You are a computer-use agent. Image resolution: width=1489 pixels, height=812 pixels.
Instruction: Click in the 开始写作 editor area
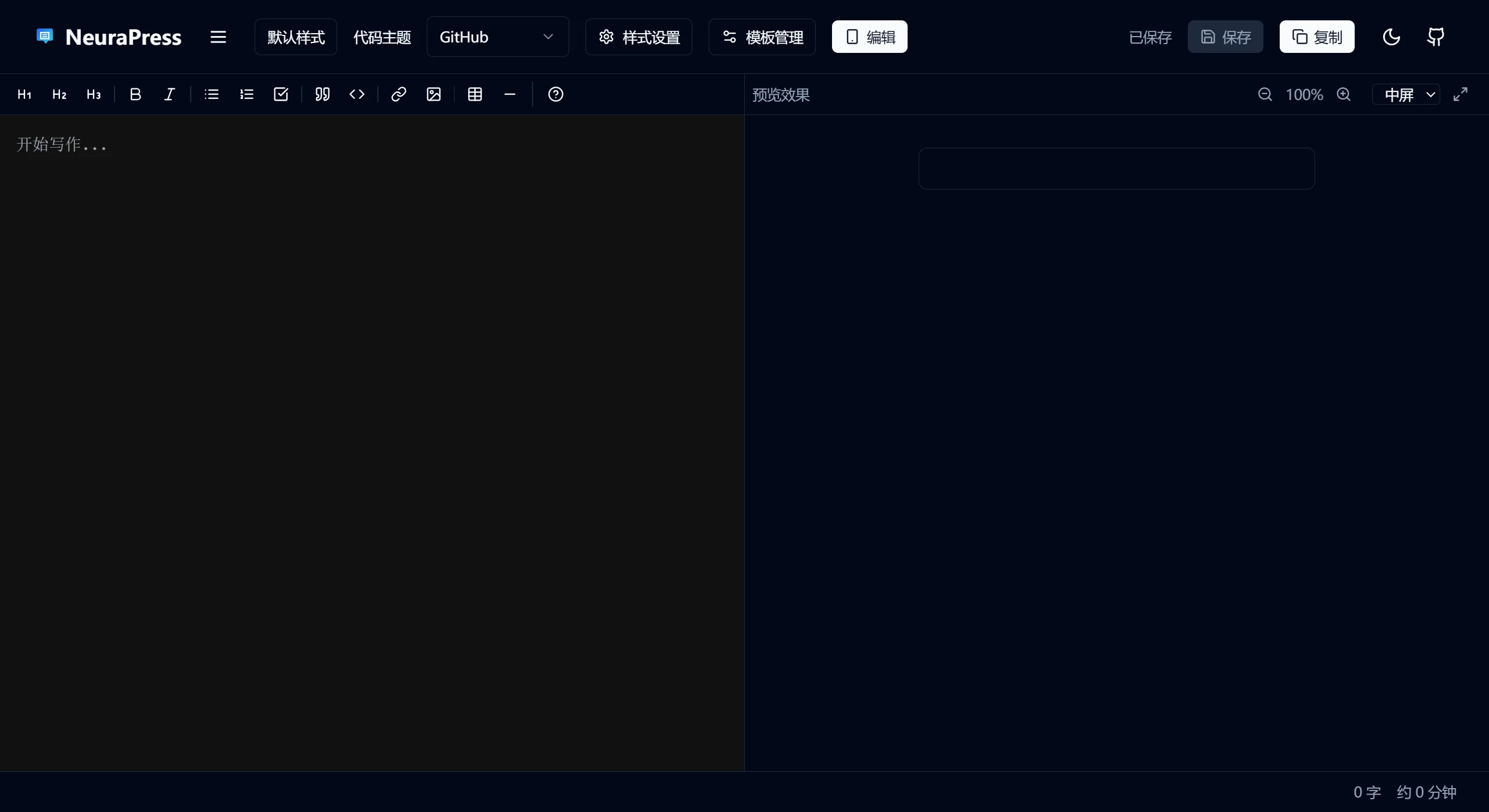(x=372, y=407)
